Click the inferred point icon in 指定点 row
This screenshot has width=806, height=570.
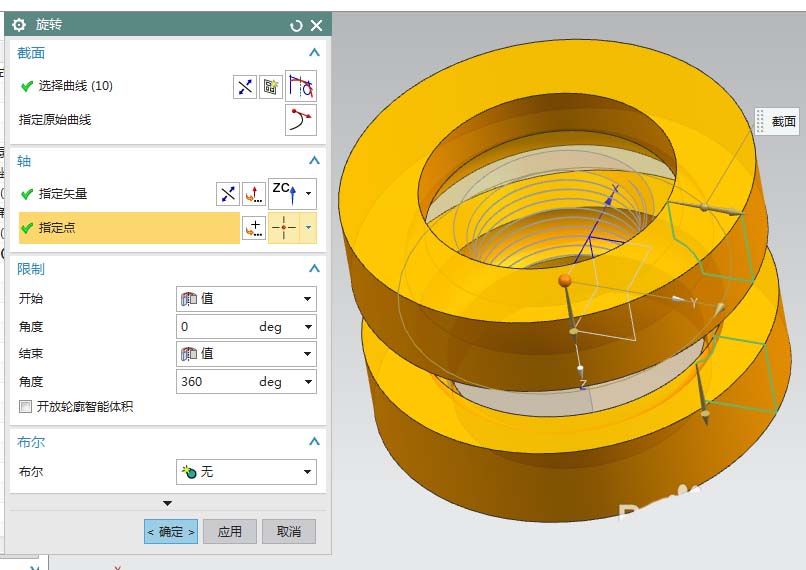[x=284, y=228]
